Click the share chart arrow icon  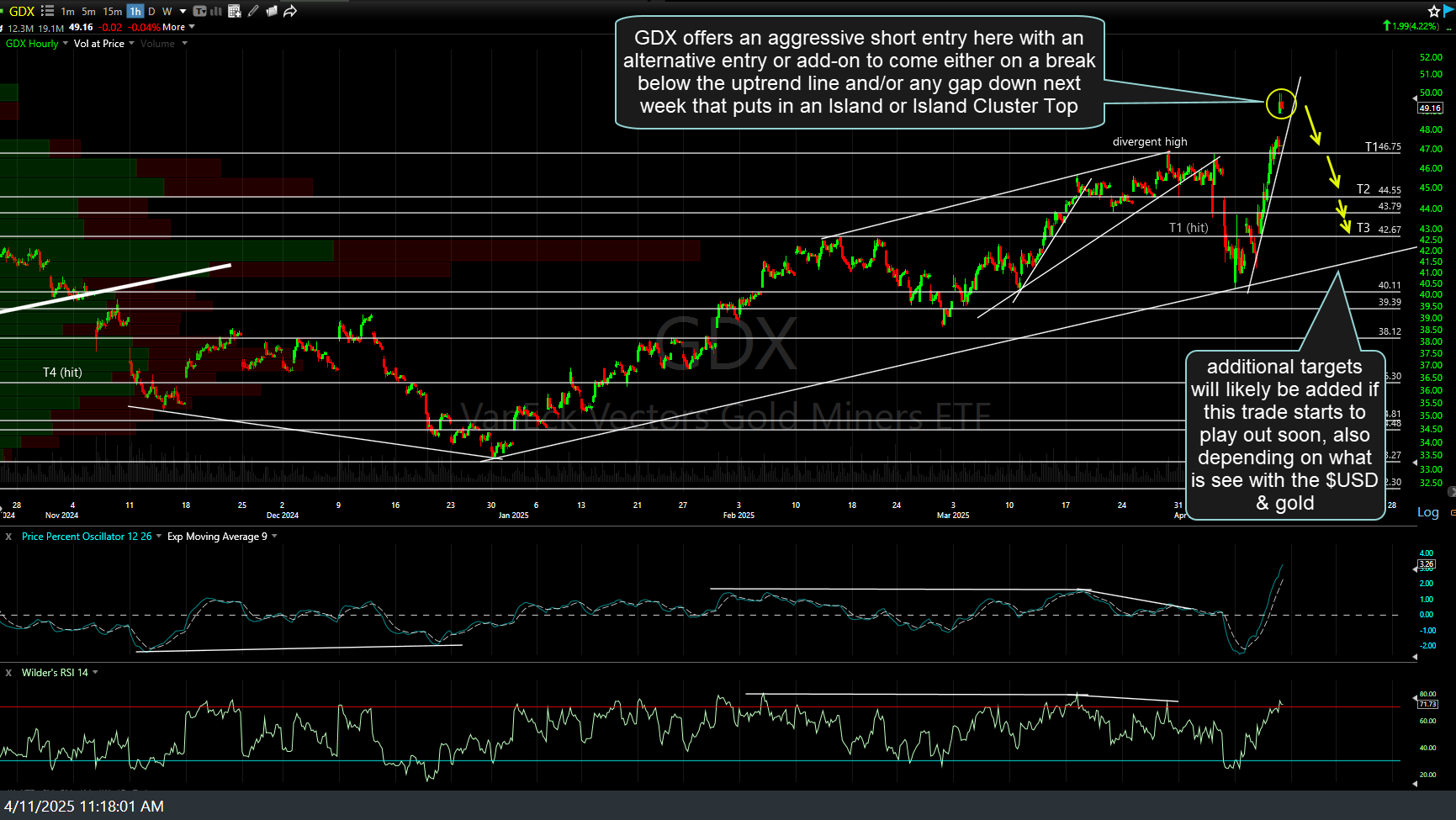289,11
